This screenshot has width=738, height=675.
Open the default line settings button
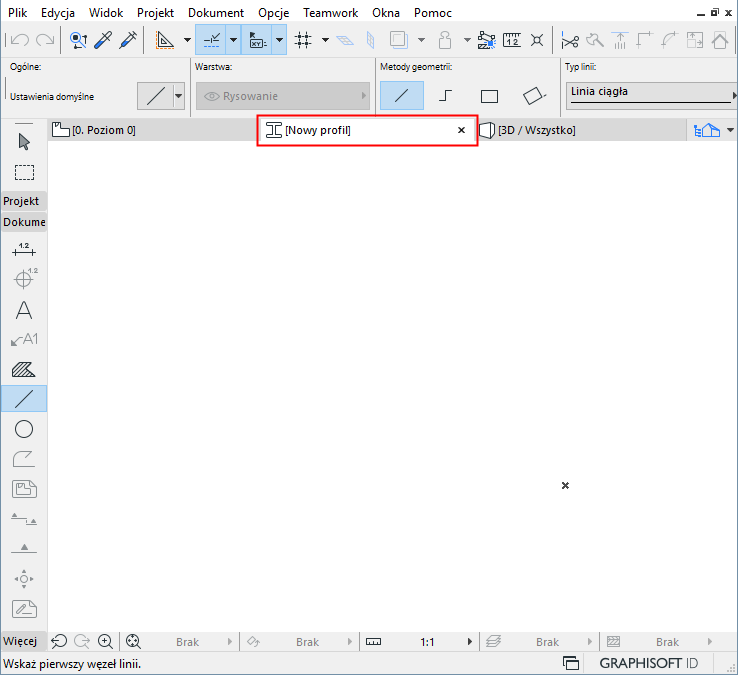156,96
